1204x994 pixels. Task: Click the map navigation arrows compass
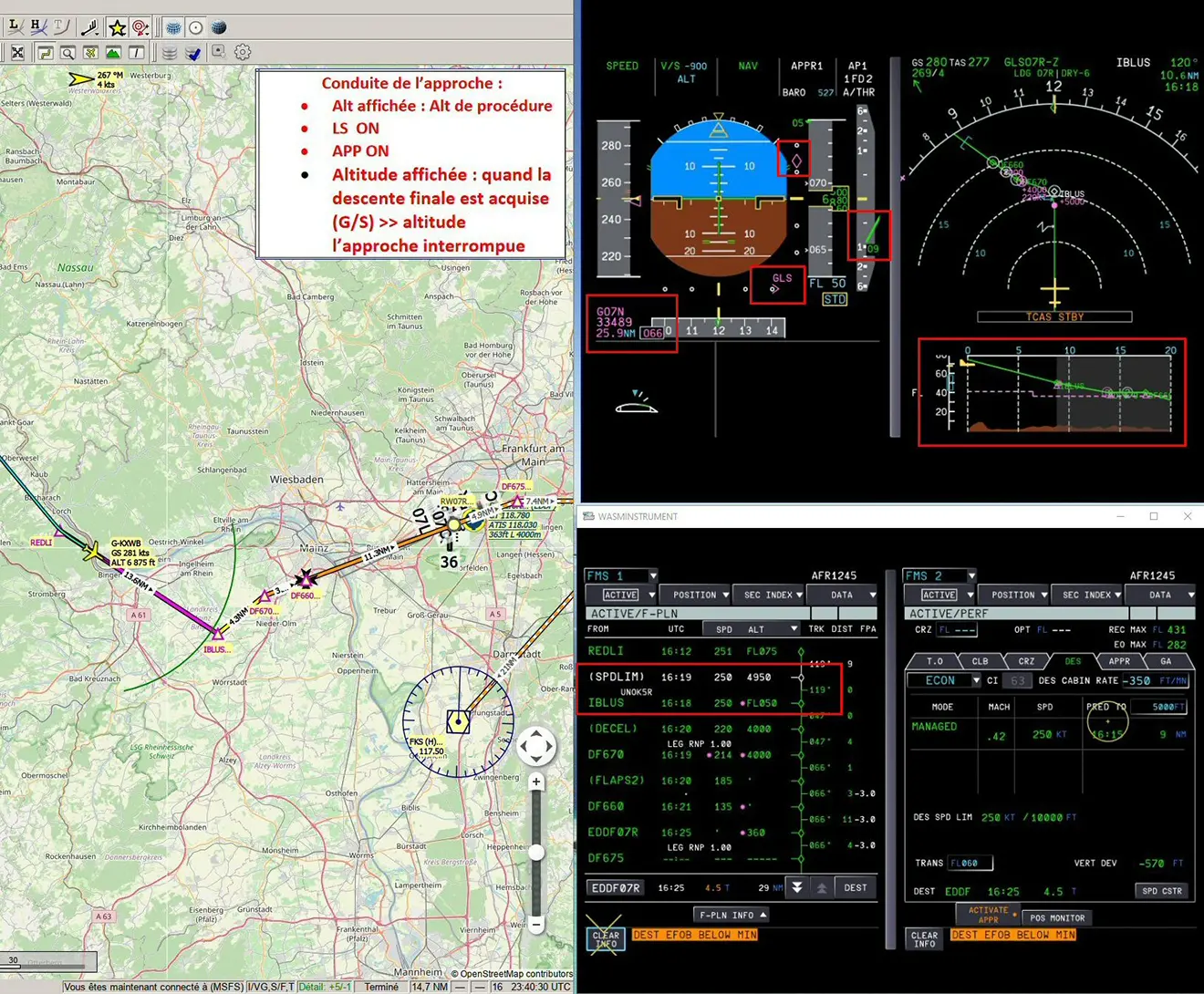point(536,747)
